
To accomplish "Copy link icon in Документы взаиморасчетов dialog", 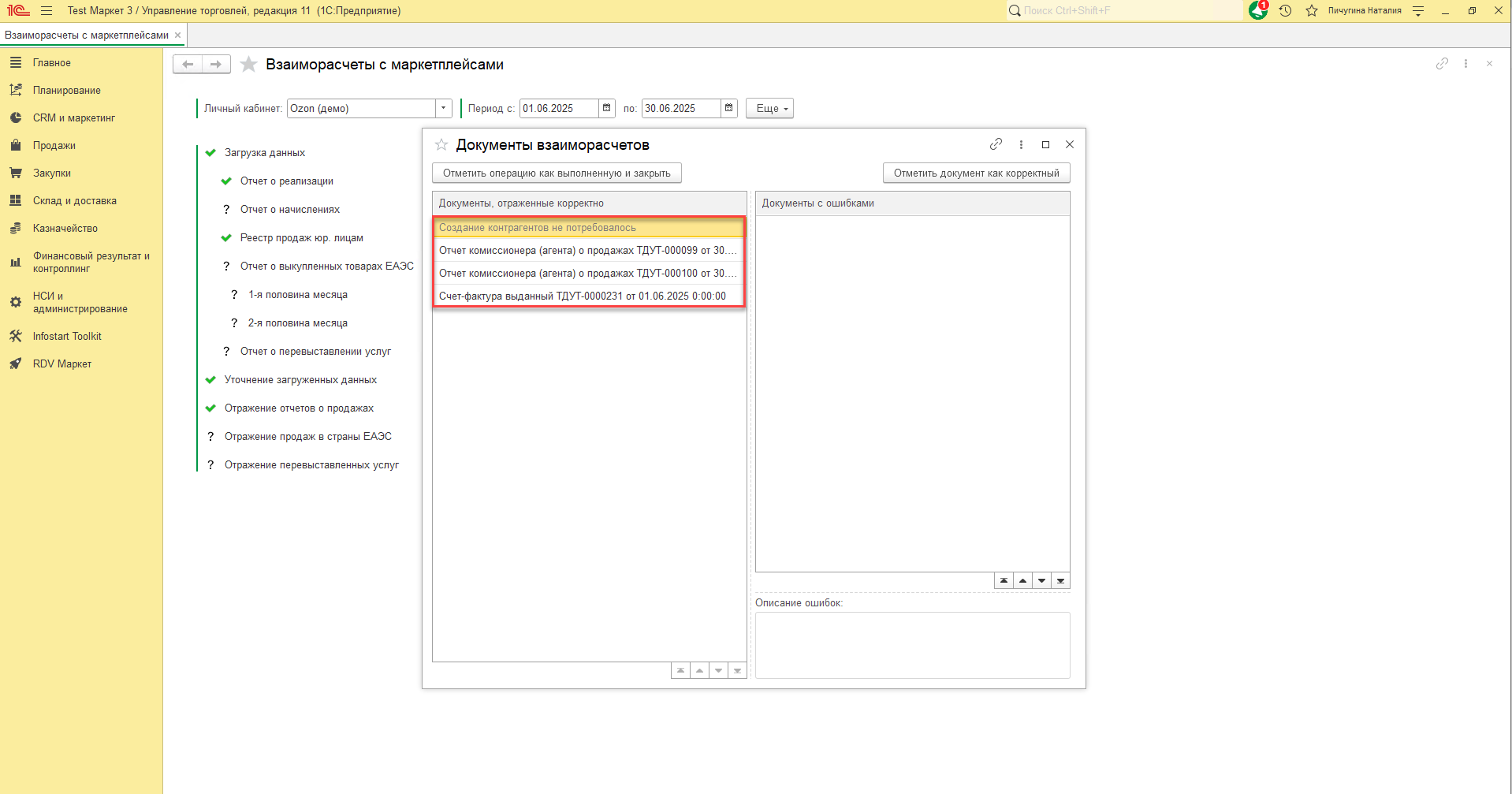I will tap(996, 144).
